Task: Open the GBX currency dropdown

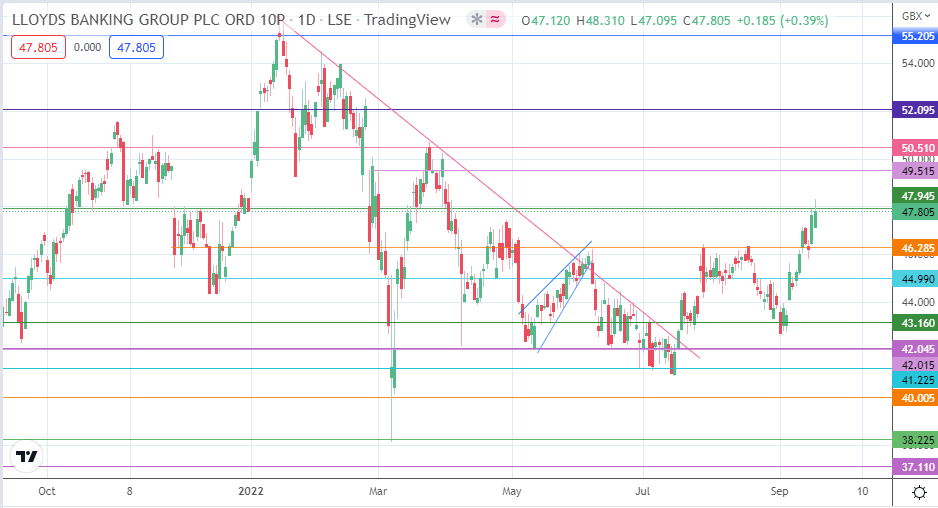Action: tap(916, 16)
